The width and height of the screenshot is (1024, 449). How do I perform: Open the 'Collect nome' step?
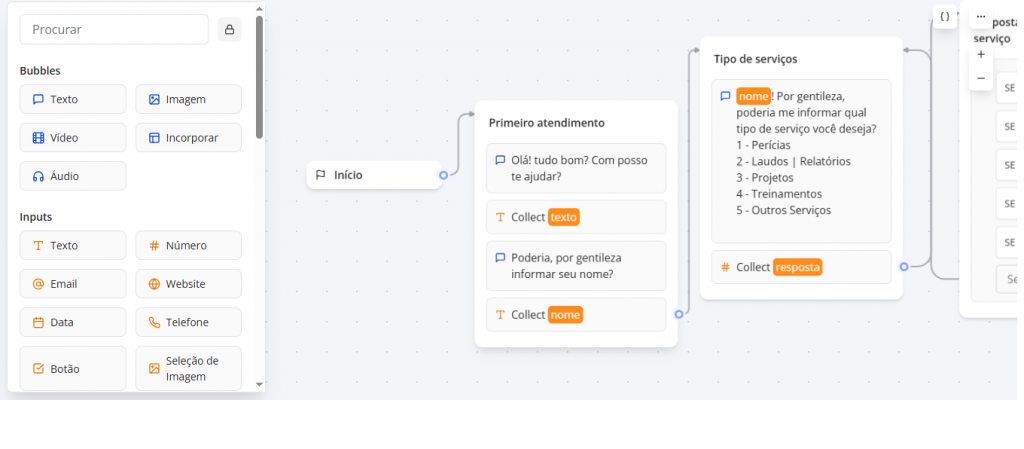pyautogui.click(x=575, y=314)
